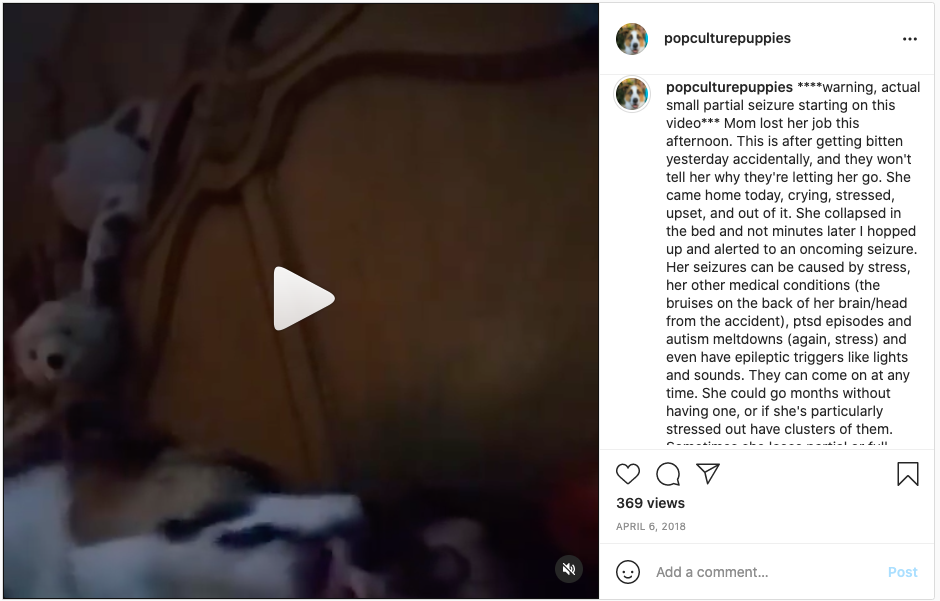This screenshot has width=940, height=601.
Task: Click the header dog profile picture
Action: (x=632, y=39)
